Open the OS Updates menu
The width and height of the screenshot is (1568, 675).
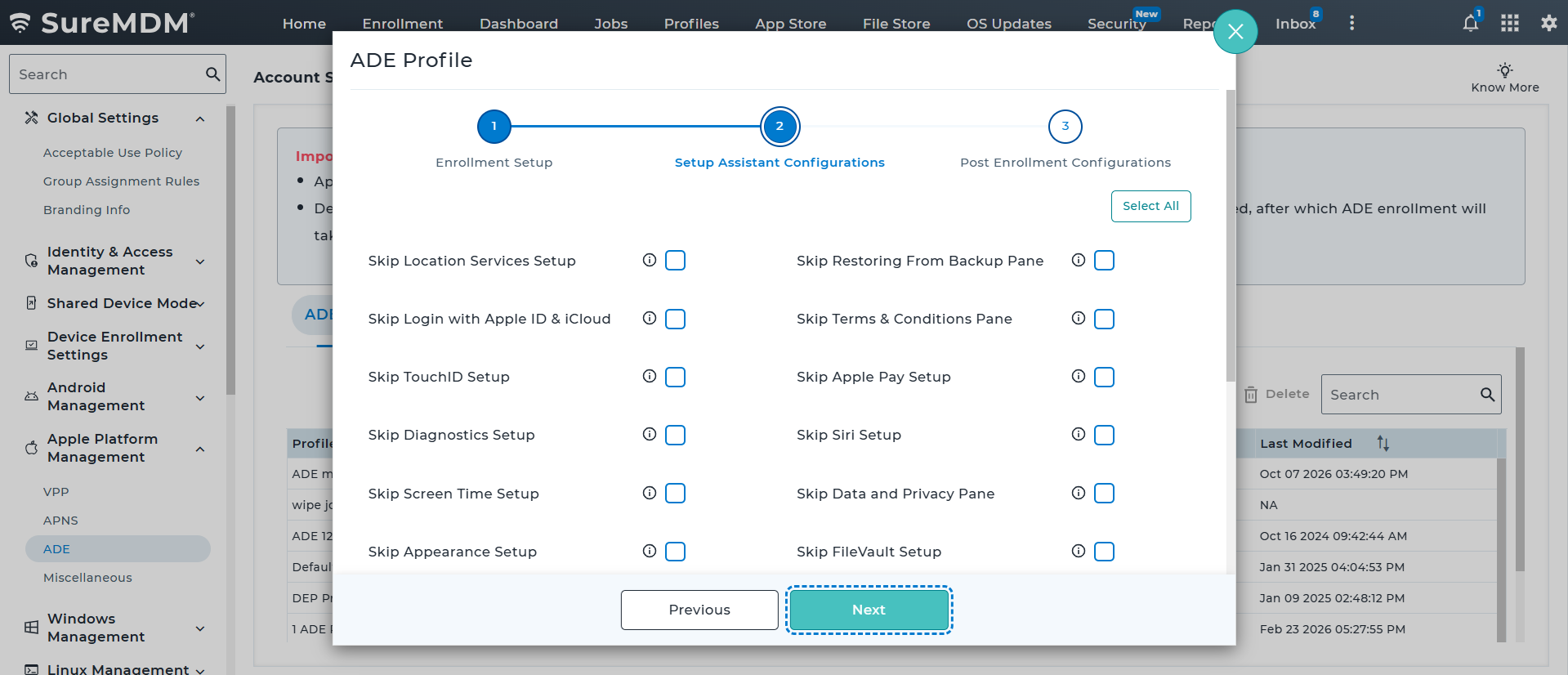(1009, 24)
